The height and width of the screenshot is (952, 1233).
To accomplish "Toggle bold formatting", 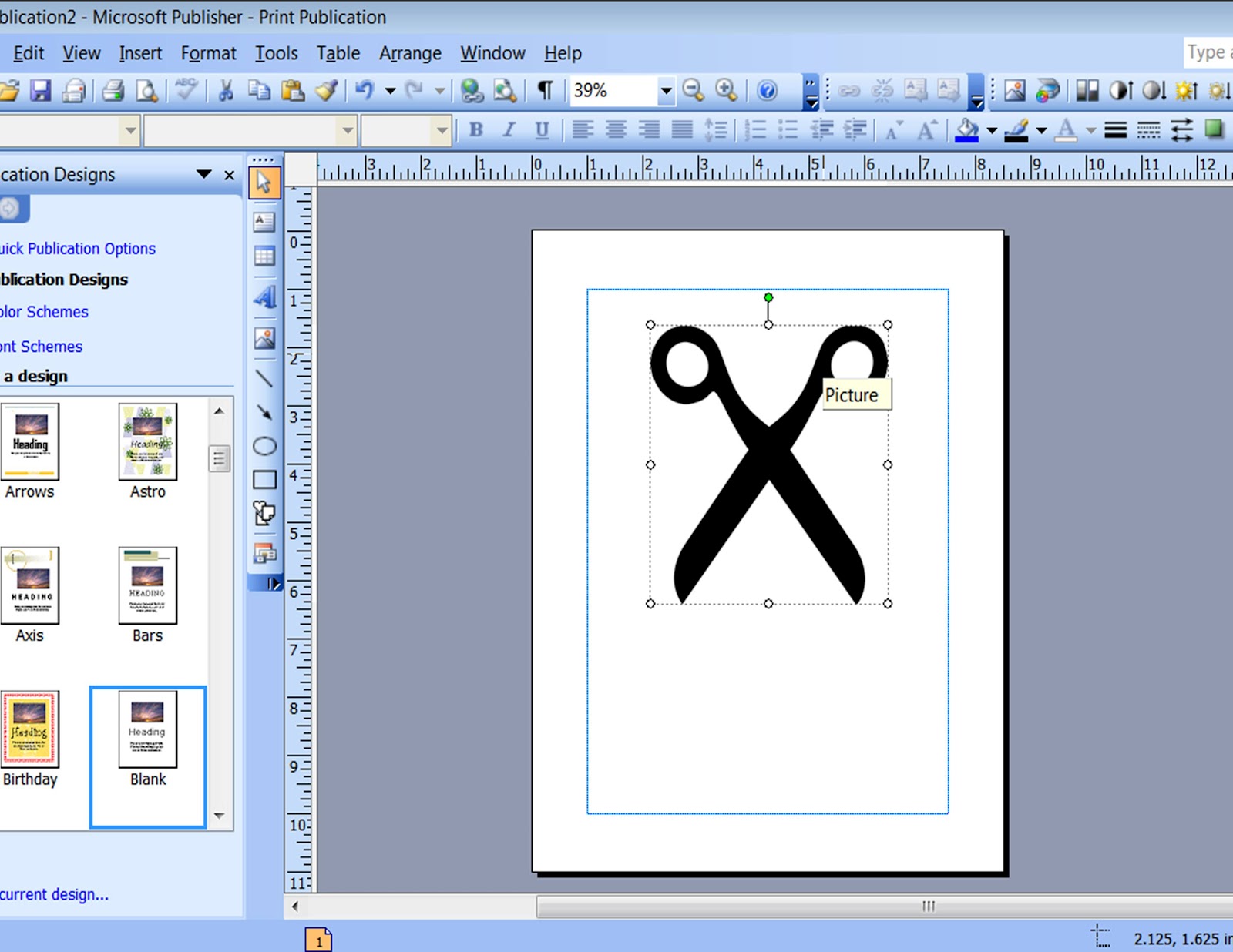I will click(476, 129).
